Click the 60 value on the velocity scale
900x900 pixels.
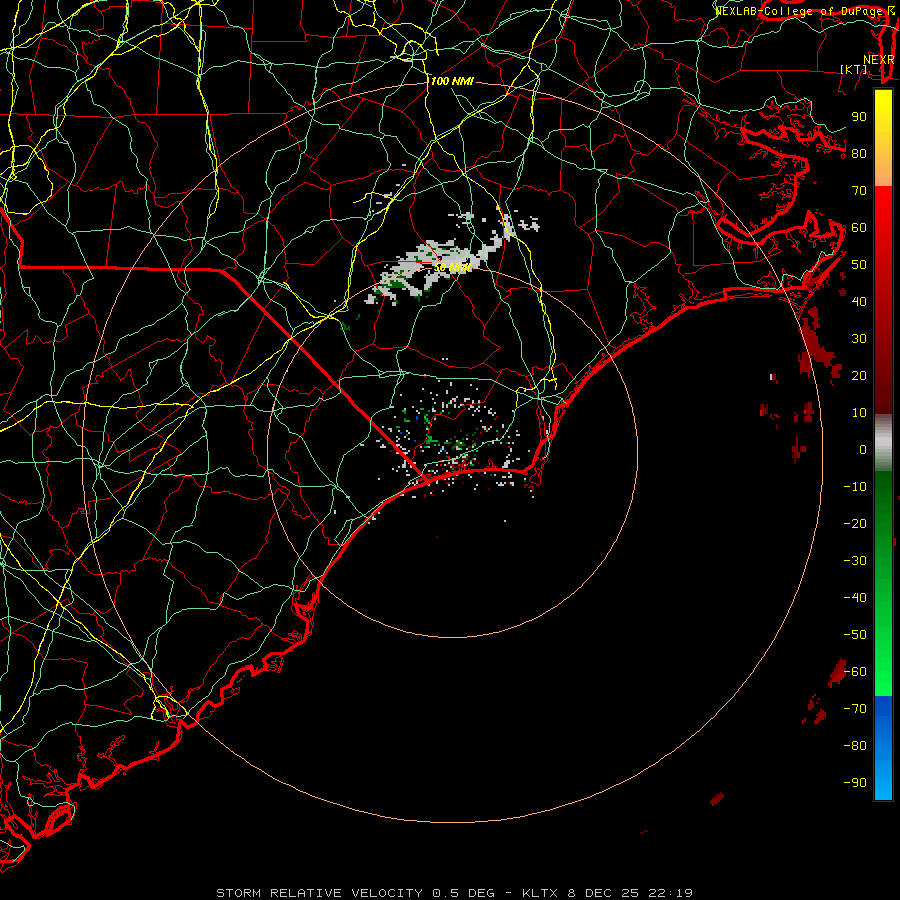pos(859,227)
